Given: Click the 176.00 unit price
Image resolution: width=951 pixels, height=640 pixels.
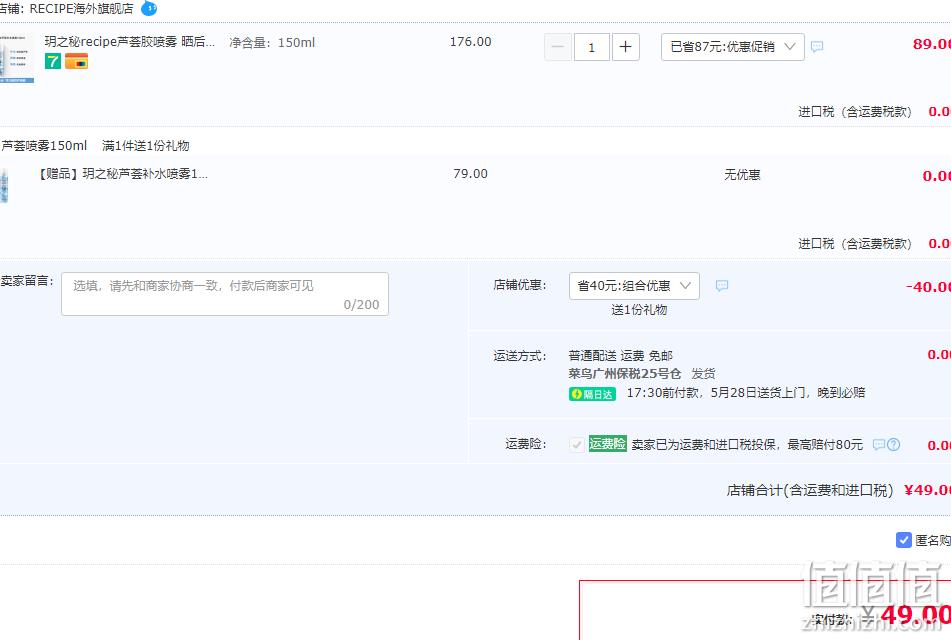Looking at the screenshot, I should click(x=471, y=42).
